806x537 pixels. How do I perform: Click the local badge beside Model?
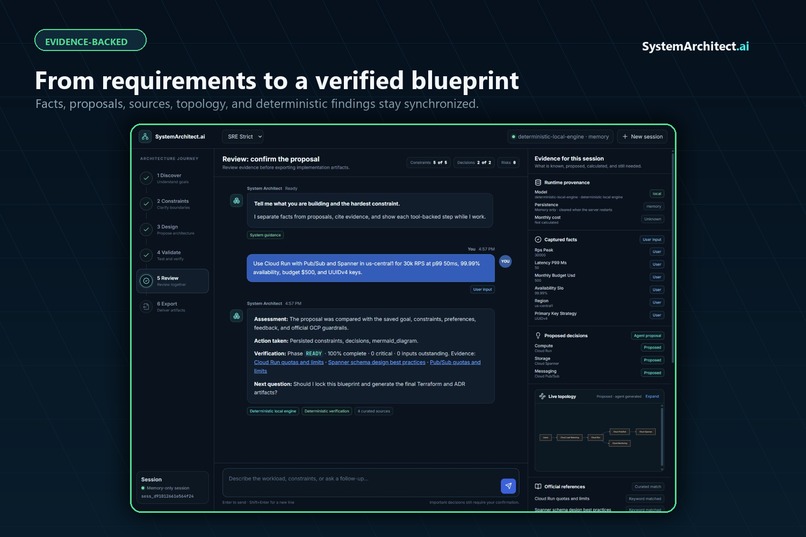656,194
